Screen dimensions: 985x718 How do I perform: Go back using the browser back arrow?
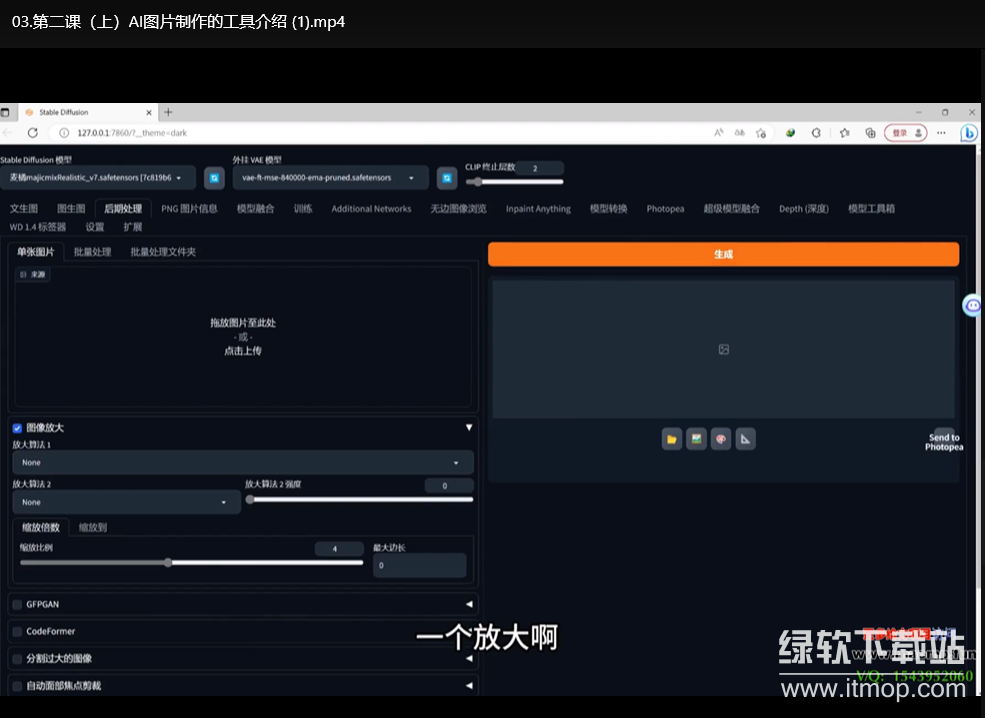[8, 133]
